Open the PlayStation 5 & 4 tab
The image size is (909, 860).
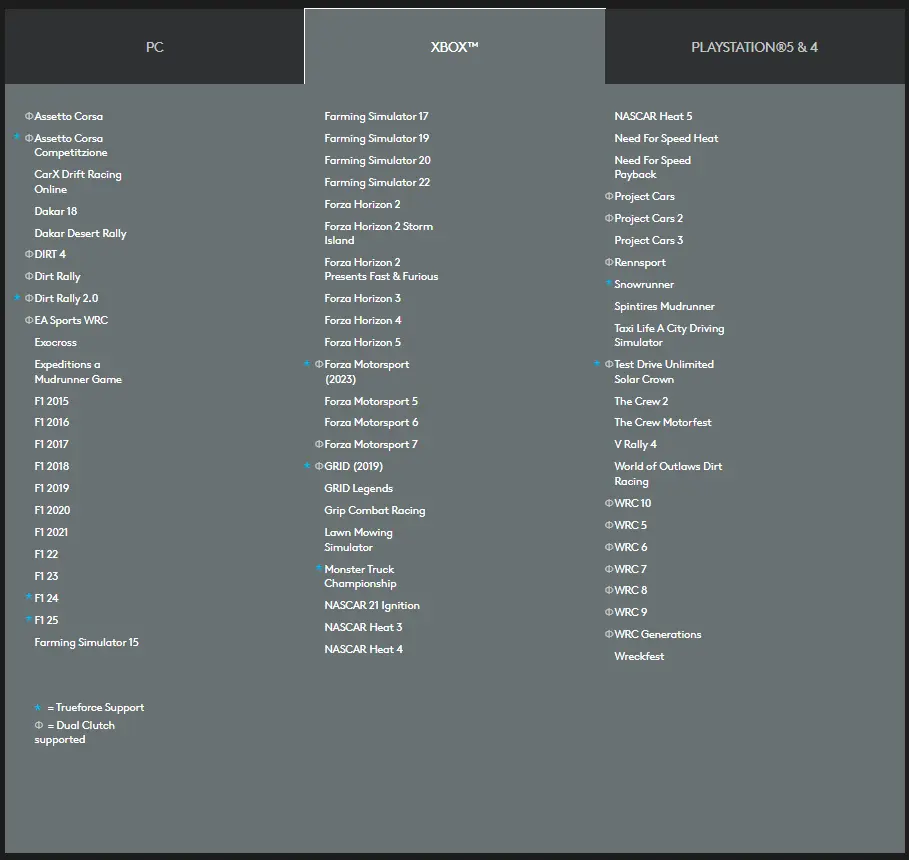point(754,47)
